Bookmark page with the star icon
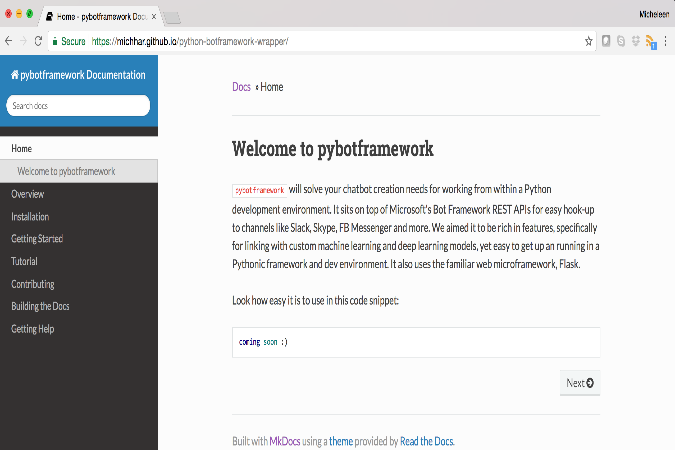 point(588,41)
